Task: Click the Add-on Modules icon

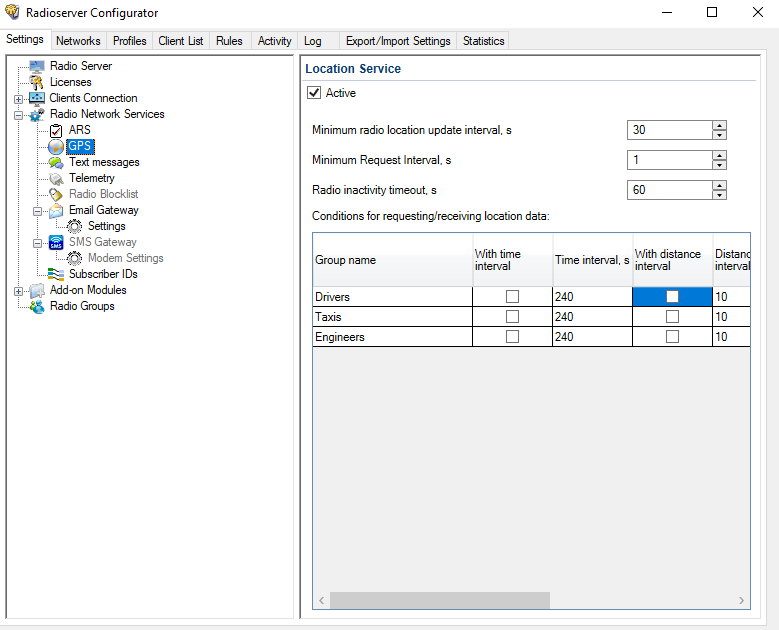Action: click(x=37, y=291)
